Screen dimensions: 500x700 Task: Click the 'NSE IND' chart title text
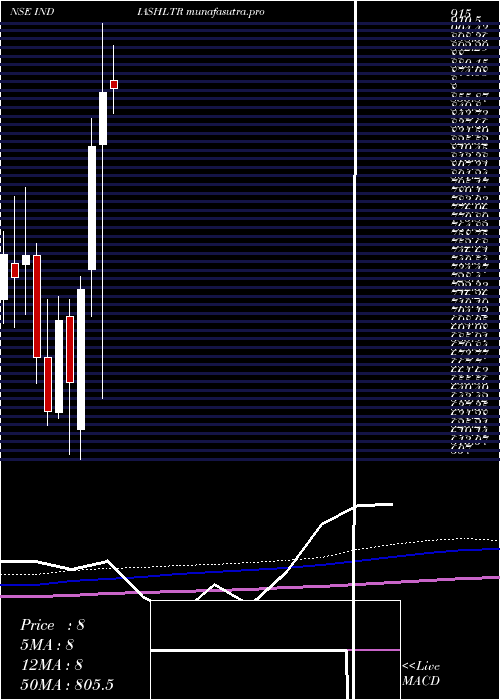32,12
